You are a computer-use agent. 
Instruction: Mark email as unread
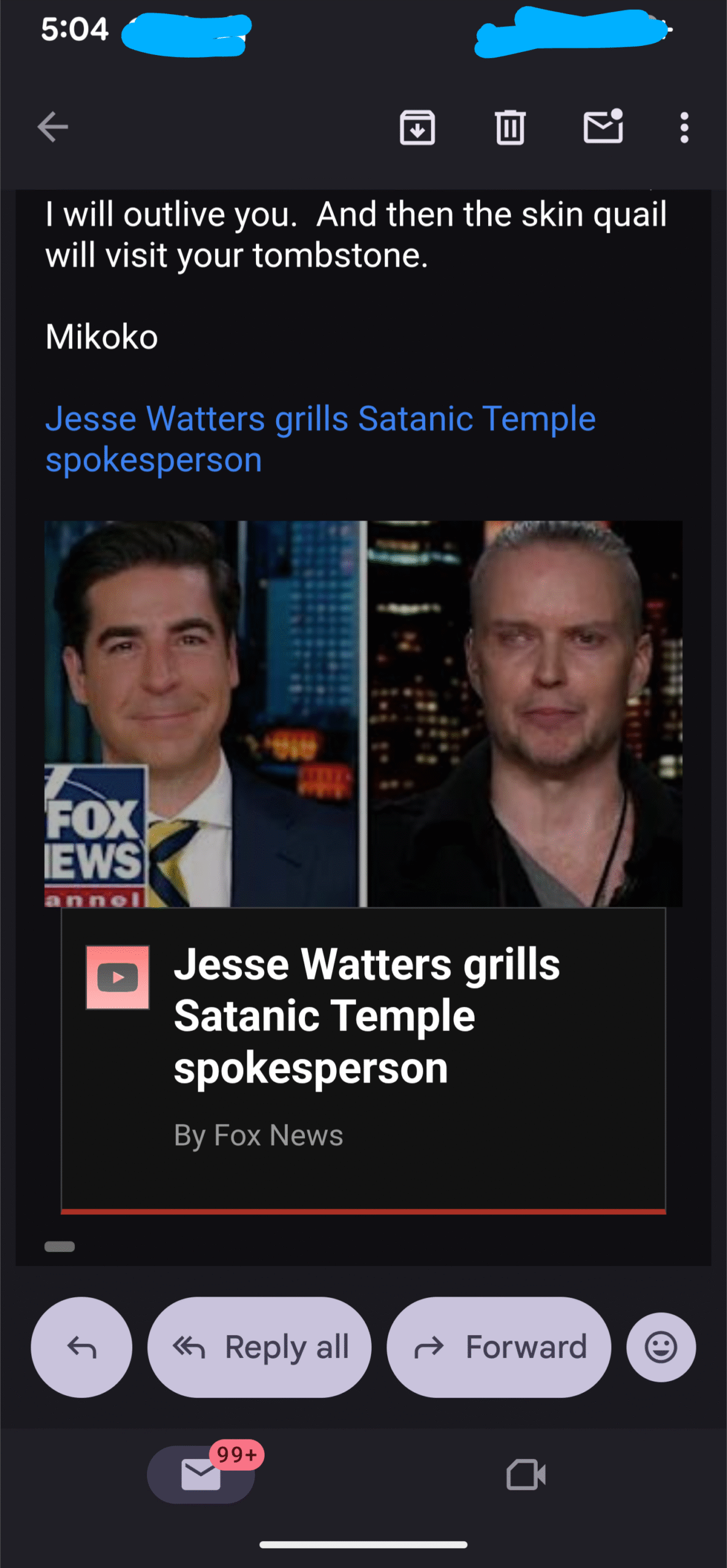pos(603,126)
